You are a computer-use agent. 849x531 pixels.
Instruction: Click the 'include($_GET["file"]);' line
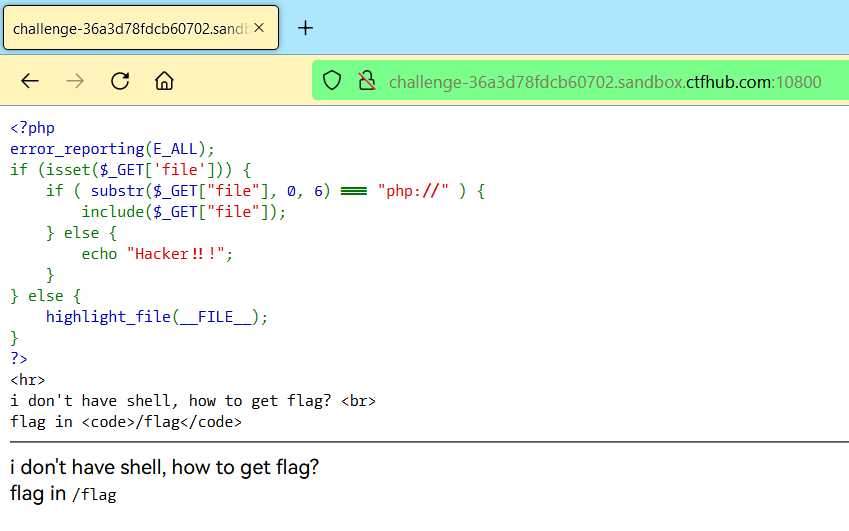184,212
